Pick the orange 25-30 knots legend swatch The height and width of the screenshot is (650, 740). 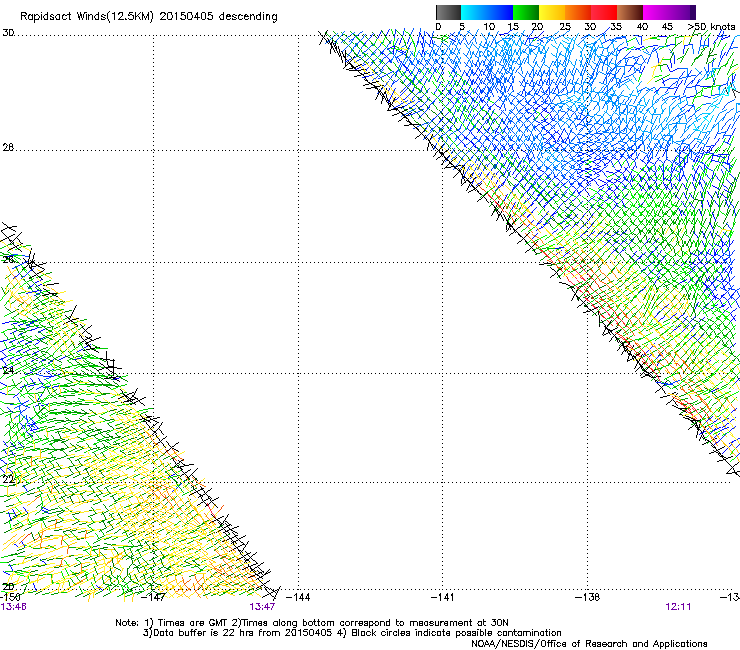click(578, 12)
